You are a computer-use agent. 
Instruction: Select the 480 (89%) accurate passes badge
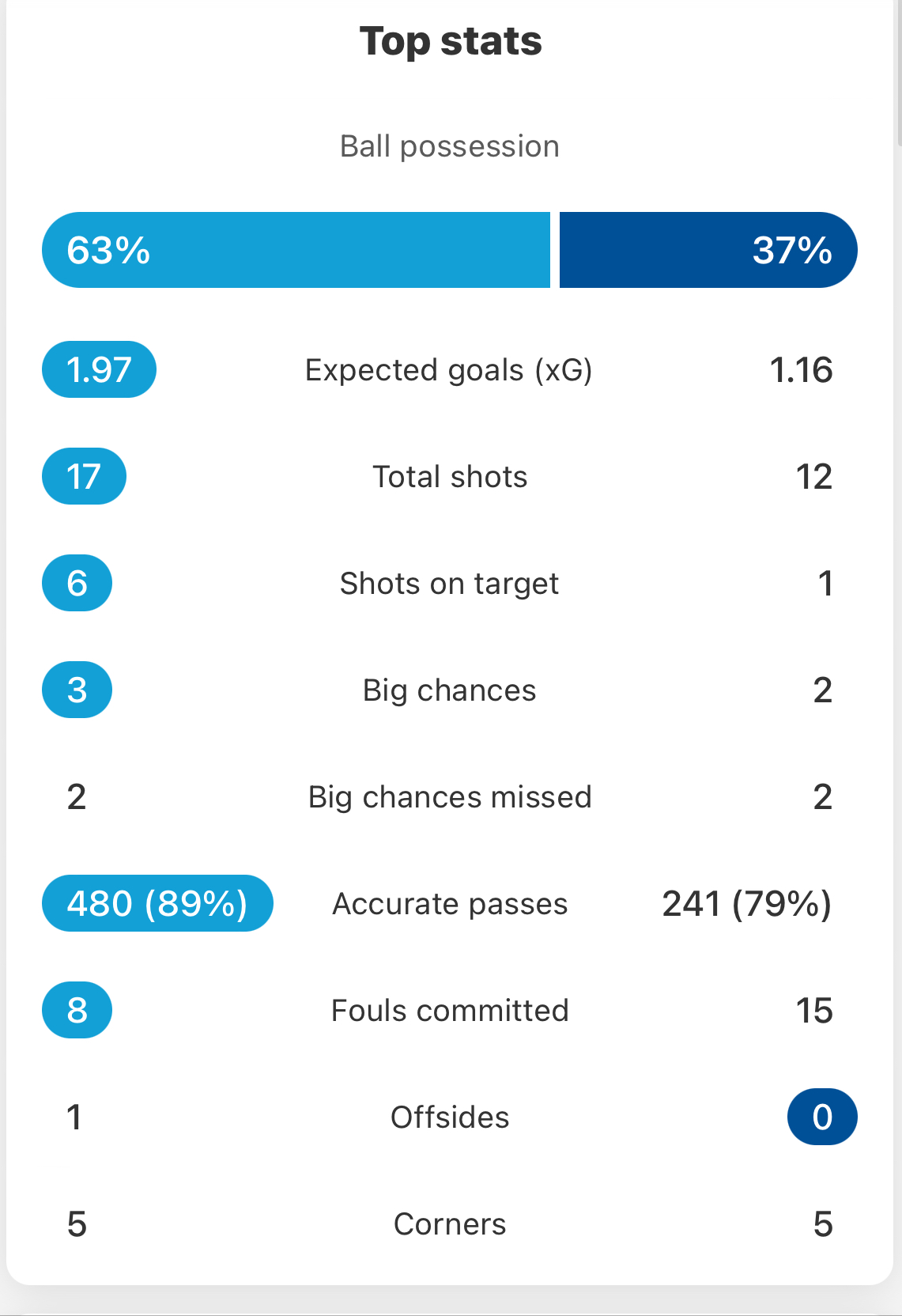click(157, 903)
